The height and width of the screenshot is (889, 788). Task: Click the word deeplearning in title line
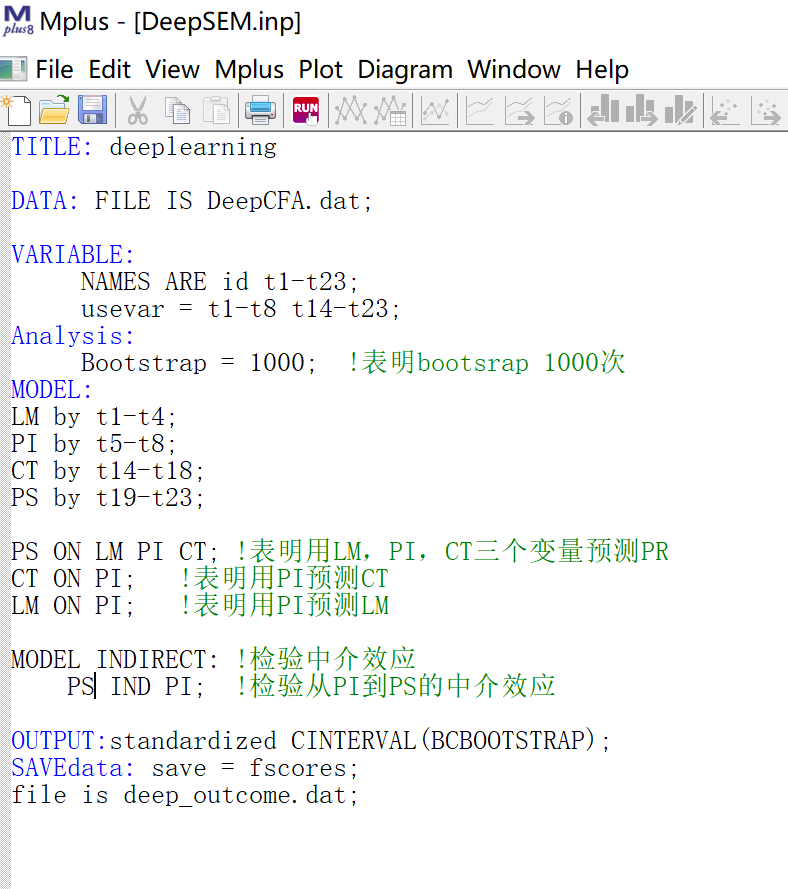click(x=193, y=147)
